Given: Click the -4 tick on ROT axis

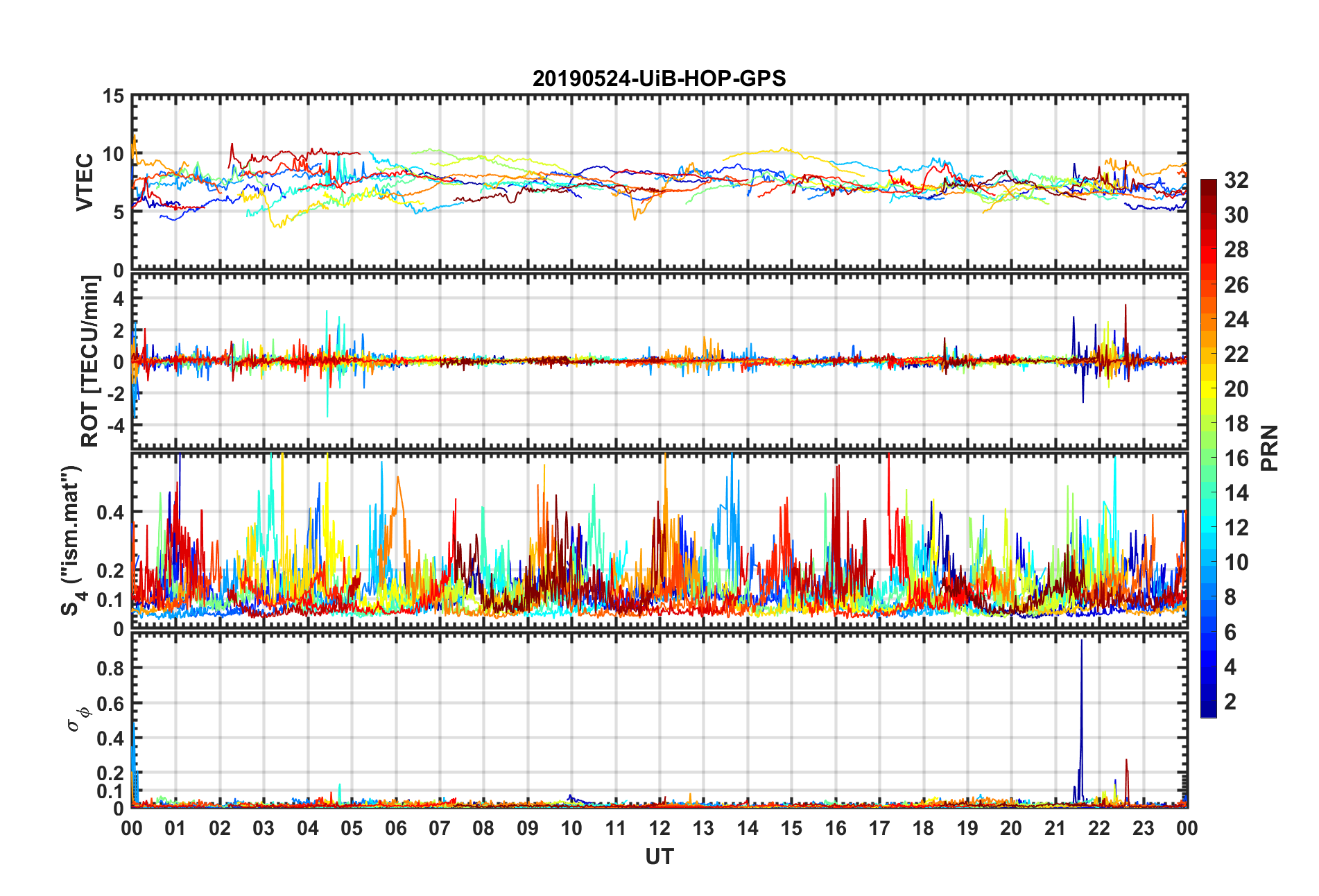Looking at the screenshot, I should click(118, 424).
